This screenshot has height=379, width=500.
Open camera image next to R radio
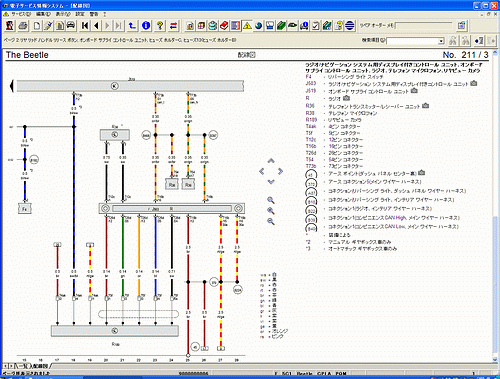pyautogui.click(x=346, y=98)
